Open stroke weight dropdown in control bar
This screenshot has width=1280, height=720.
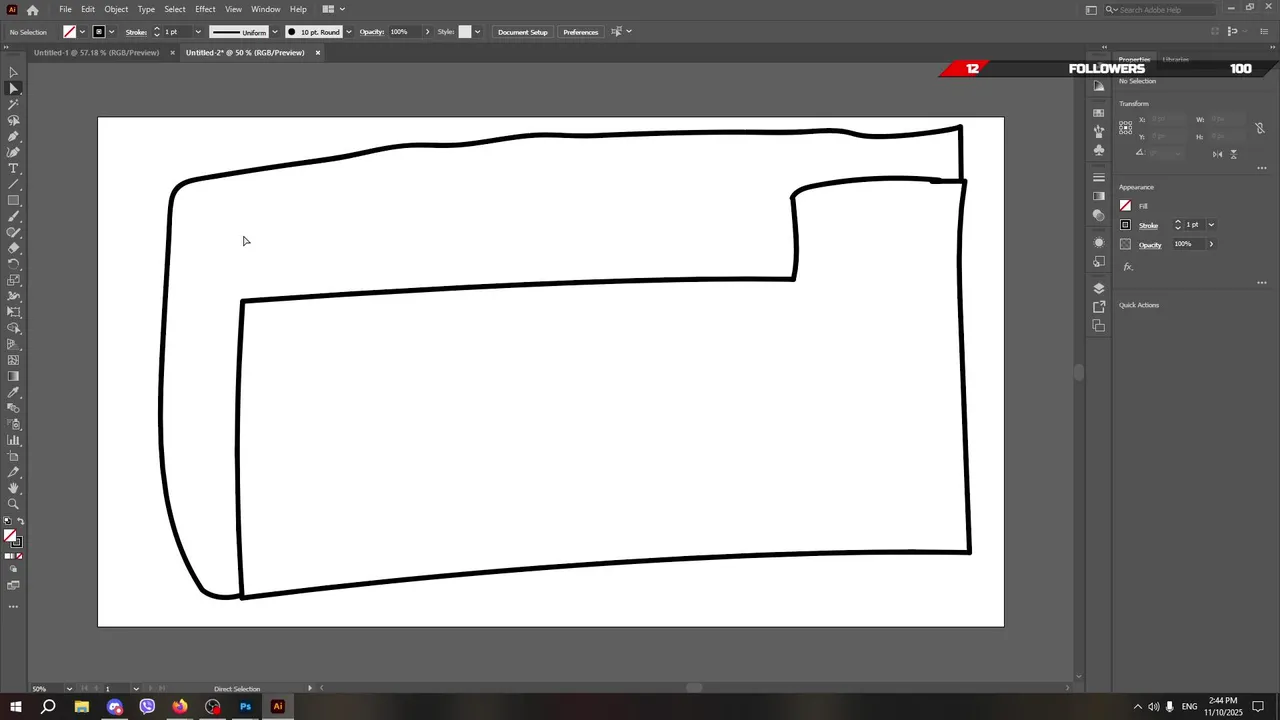[198, 32]
